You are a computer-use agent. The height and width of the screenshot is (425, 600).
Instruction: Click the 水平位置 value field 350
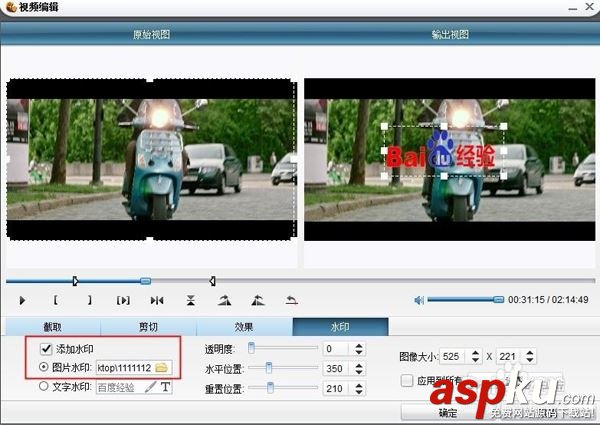338,369
